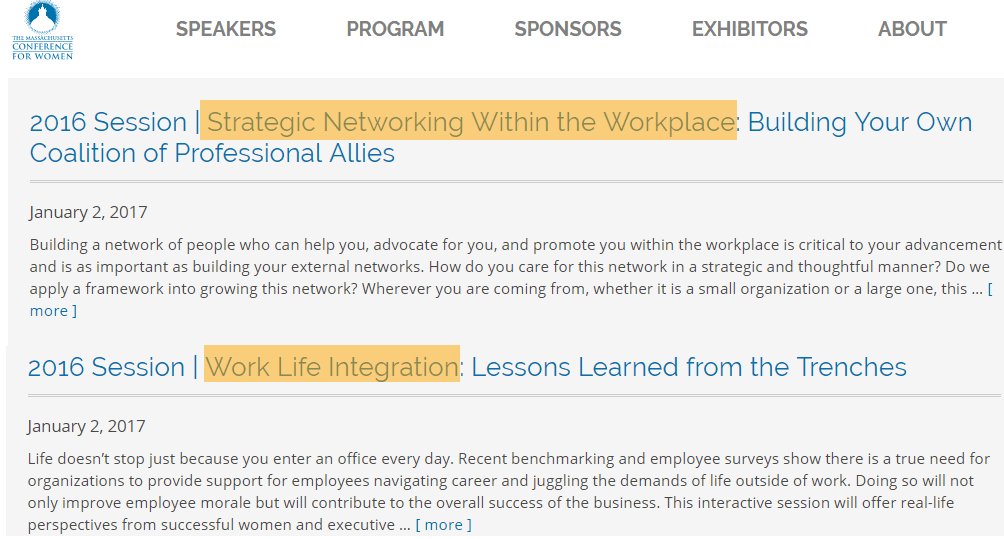1004x539 pixels.
Task: Click the January 2, 2017 date under Work Life Integration
Action: [86, 426]
